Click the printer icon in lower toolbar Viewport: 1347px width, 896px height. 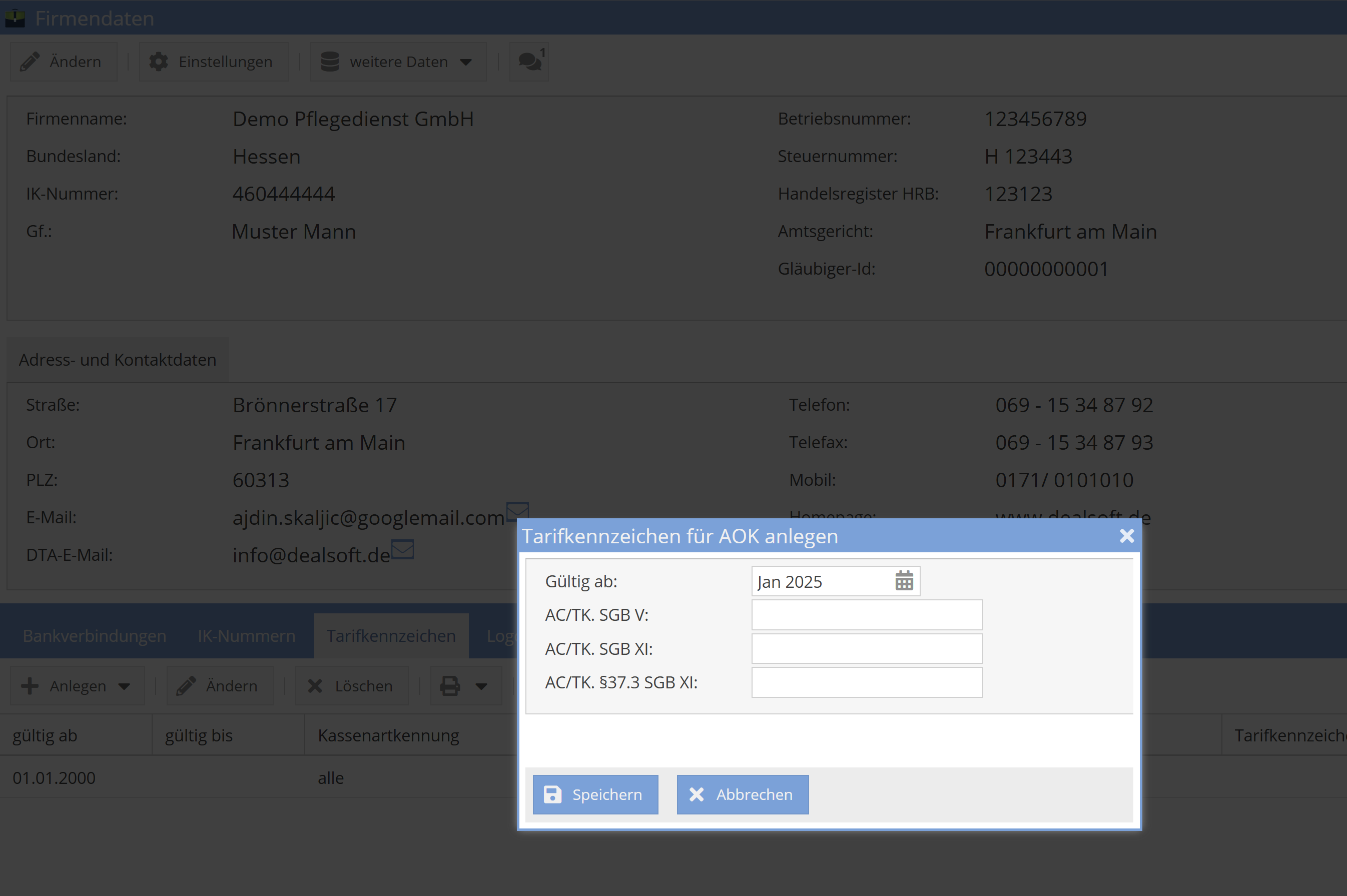coord(450,686)
